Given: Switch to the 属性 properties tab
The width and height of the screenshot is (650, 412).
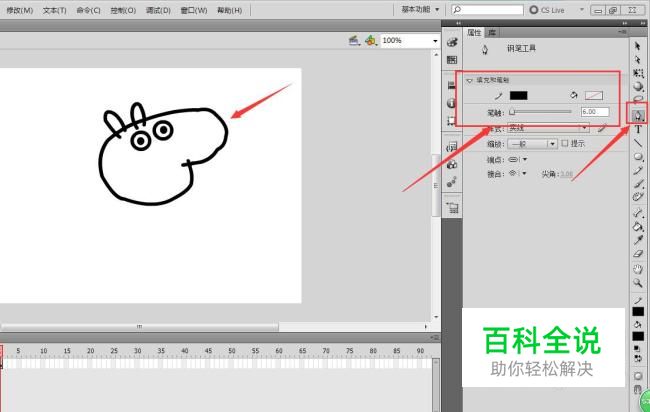Looking at the screenshot, I should coord(474,32).
